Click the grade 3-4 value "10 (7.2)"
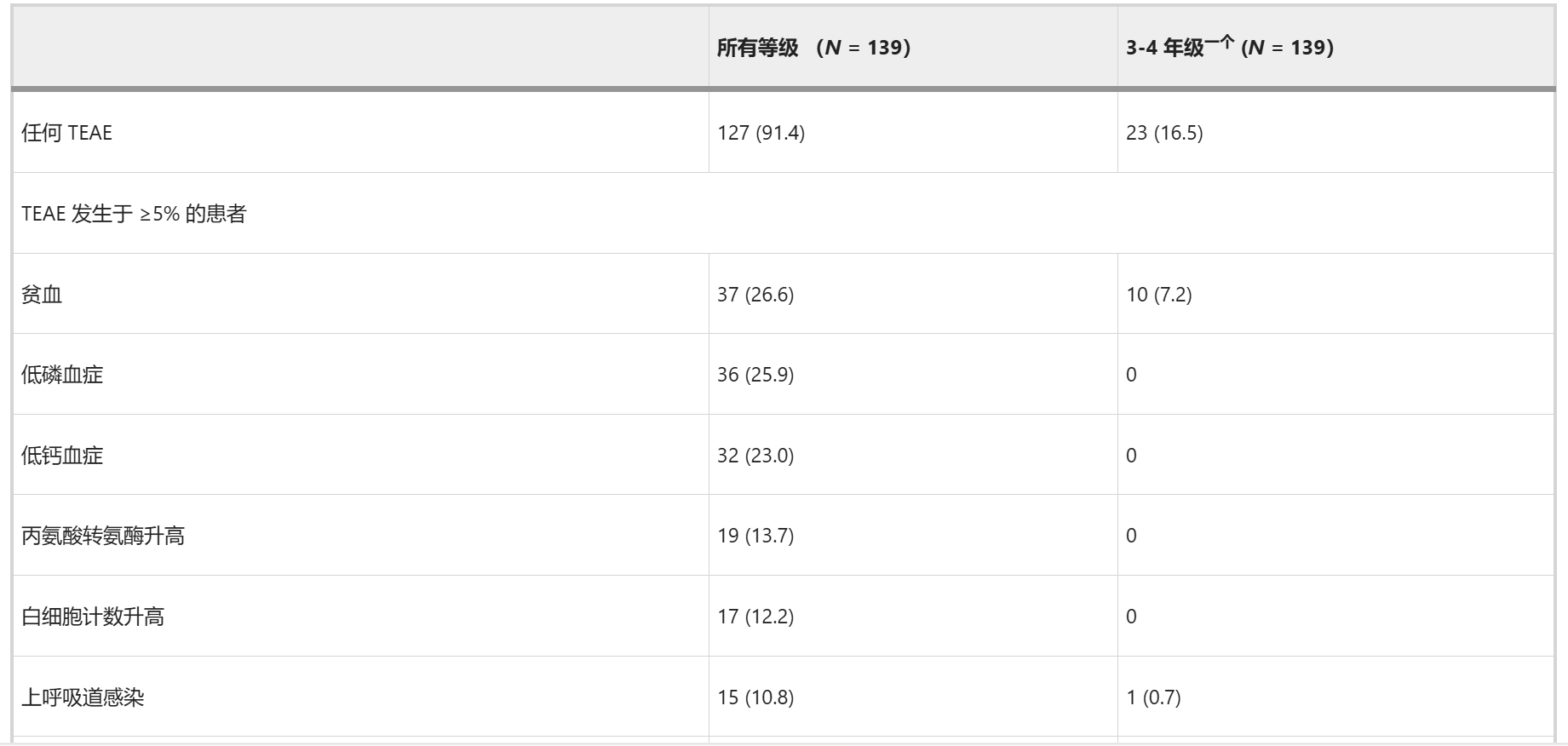1568x746 pixels. tap(1158, 295)
